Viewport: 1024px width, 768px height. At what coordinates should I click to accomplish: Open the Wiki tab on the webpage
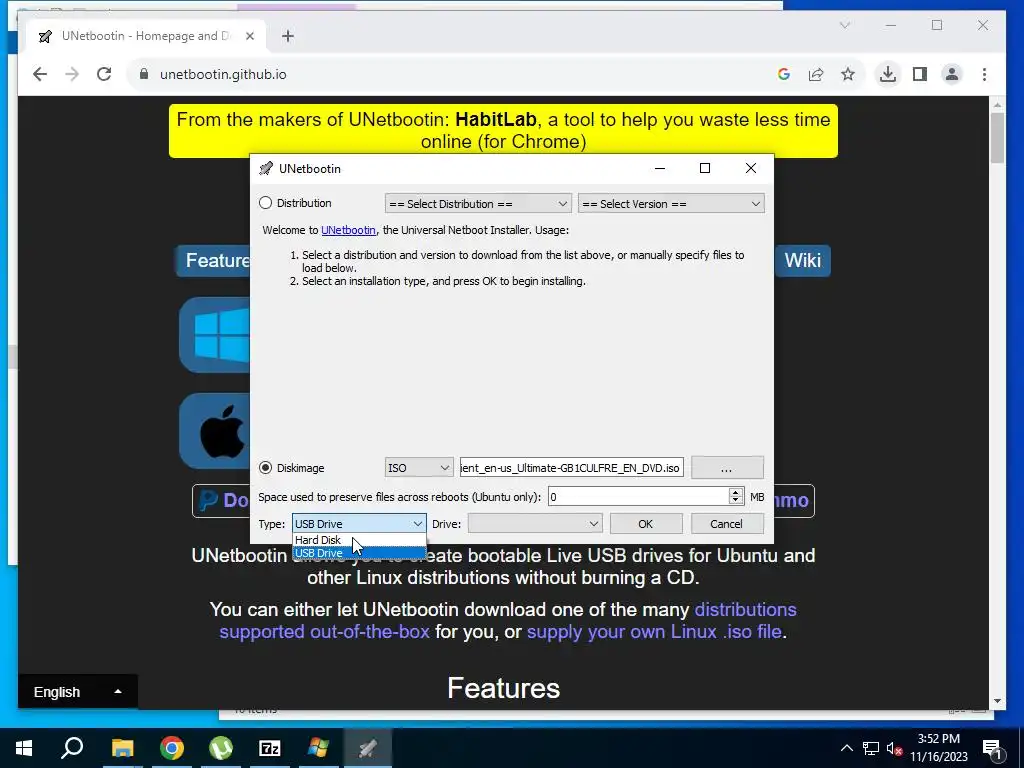(803, 261)
